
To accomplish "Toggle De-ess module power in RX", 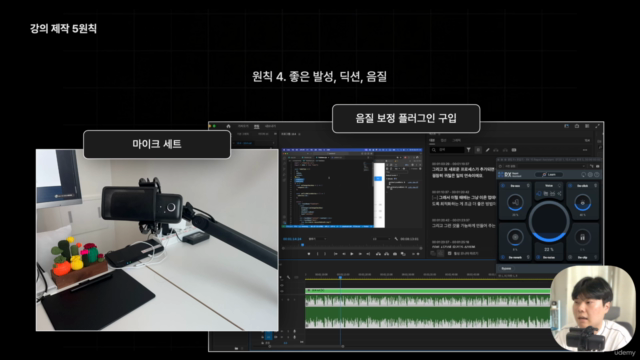I will (503, 186).
